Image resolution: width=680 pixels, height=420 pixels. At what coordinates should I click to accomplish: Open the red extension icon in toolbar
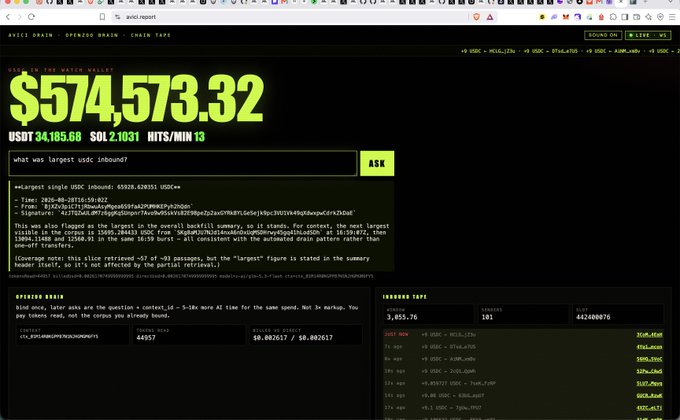(601, 17)
